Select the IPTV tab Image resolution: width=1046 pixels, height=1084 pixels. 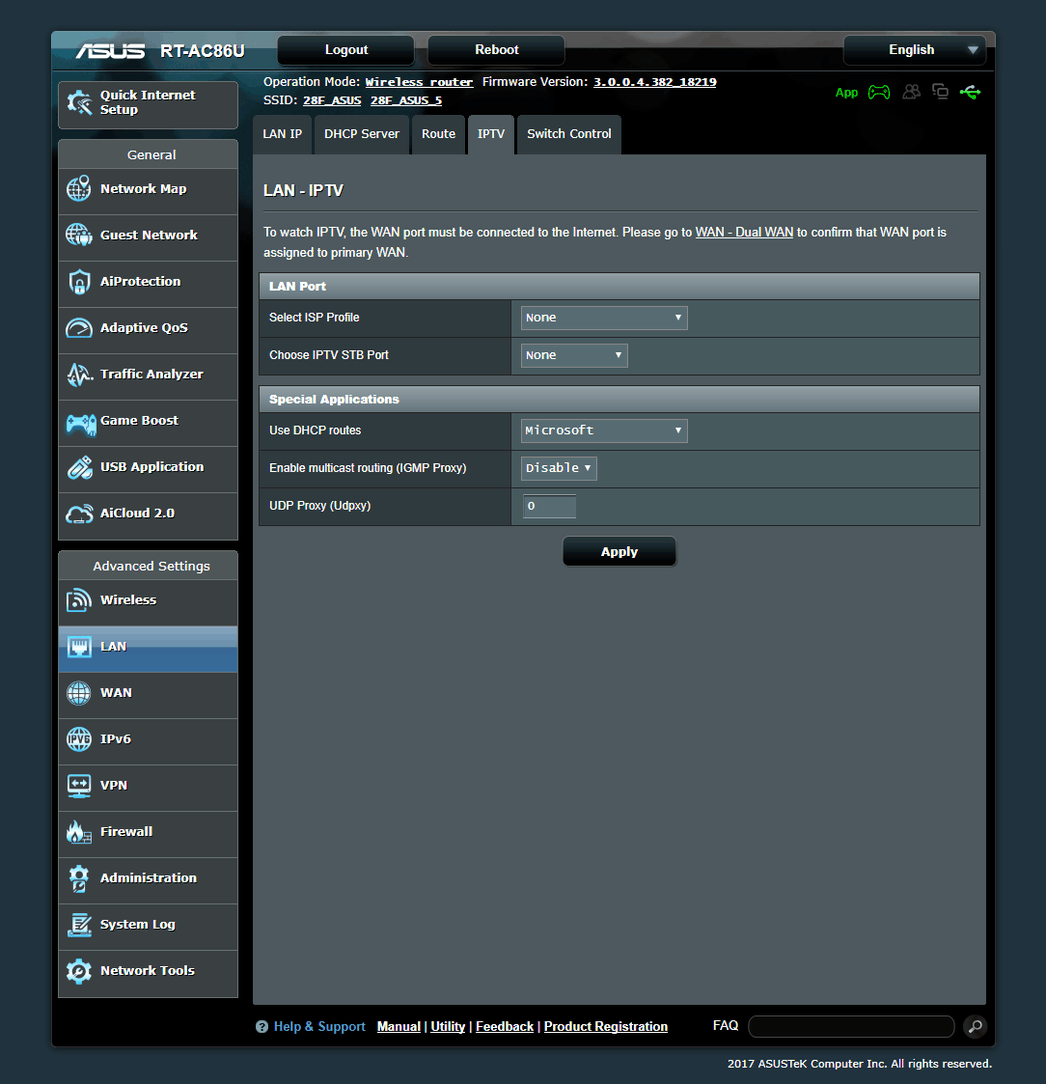(491, 134)
